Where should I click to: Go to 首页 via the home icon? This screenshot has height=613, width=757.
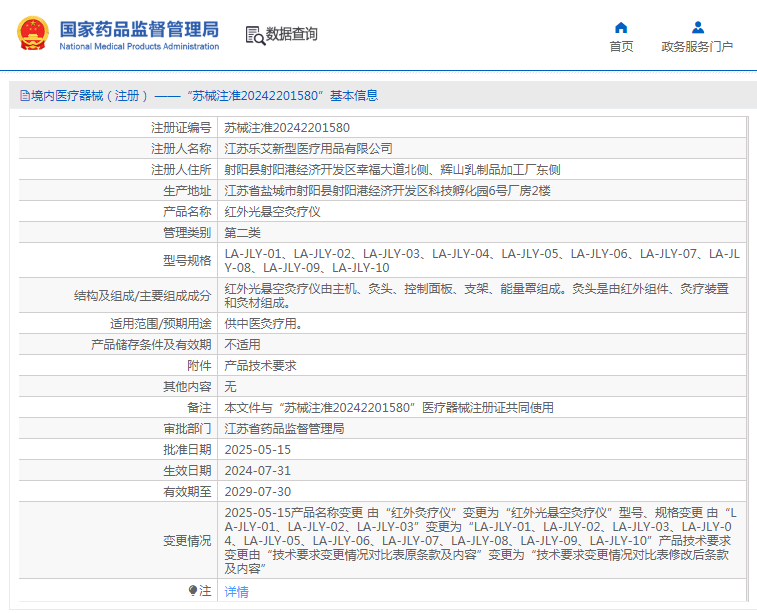coord(621,27)
